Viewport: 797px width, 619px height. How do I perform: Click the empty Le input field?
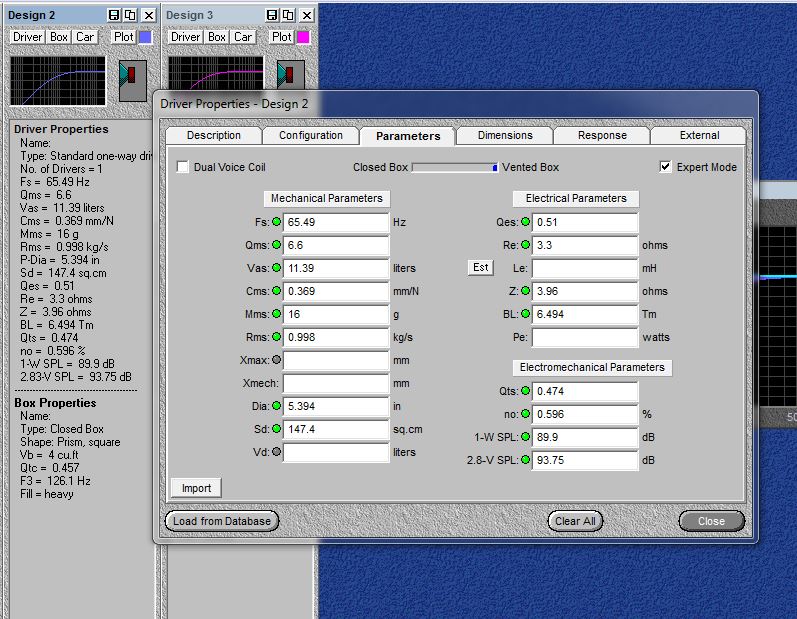pos(585,268)
